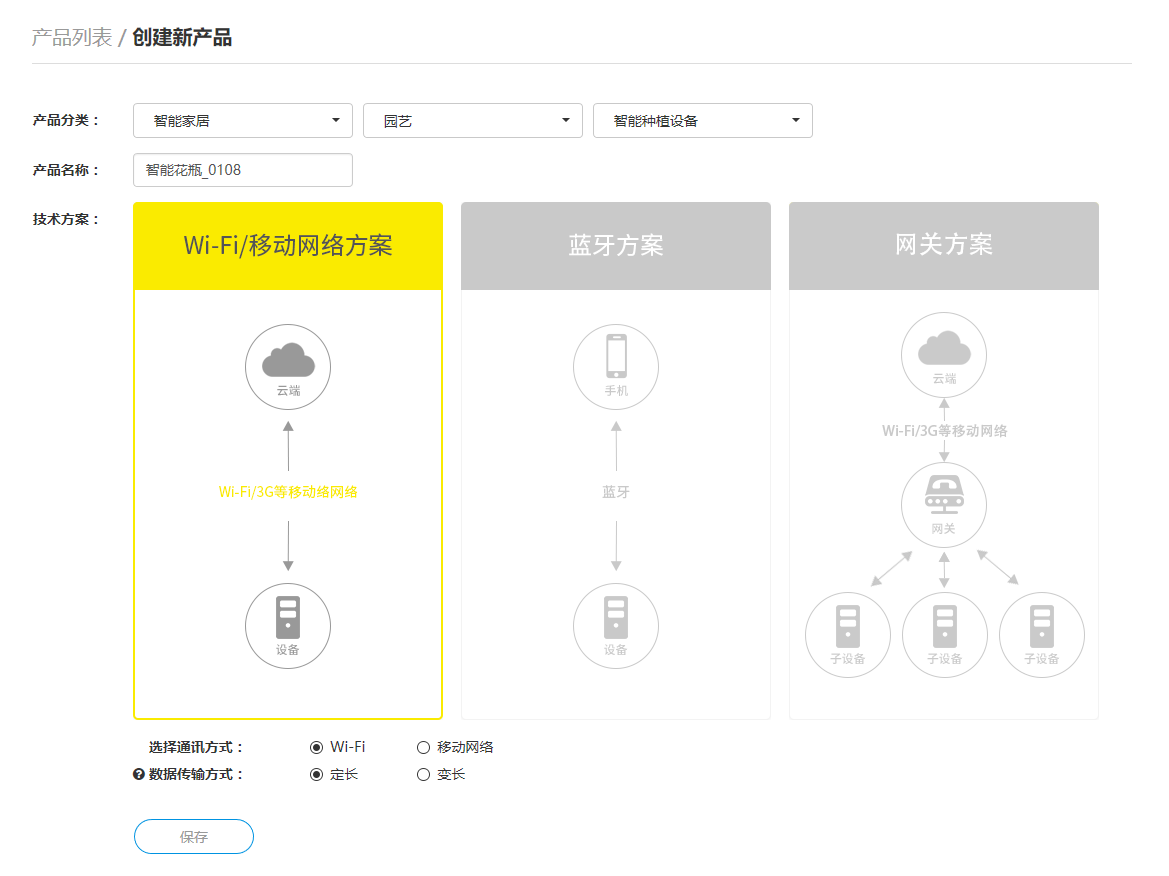Select the 蓝牙方案 header tab
Image resolution: width=1169 pixels, height=876 pixels.
click(616, 246)
